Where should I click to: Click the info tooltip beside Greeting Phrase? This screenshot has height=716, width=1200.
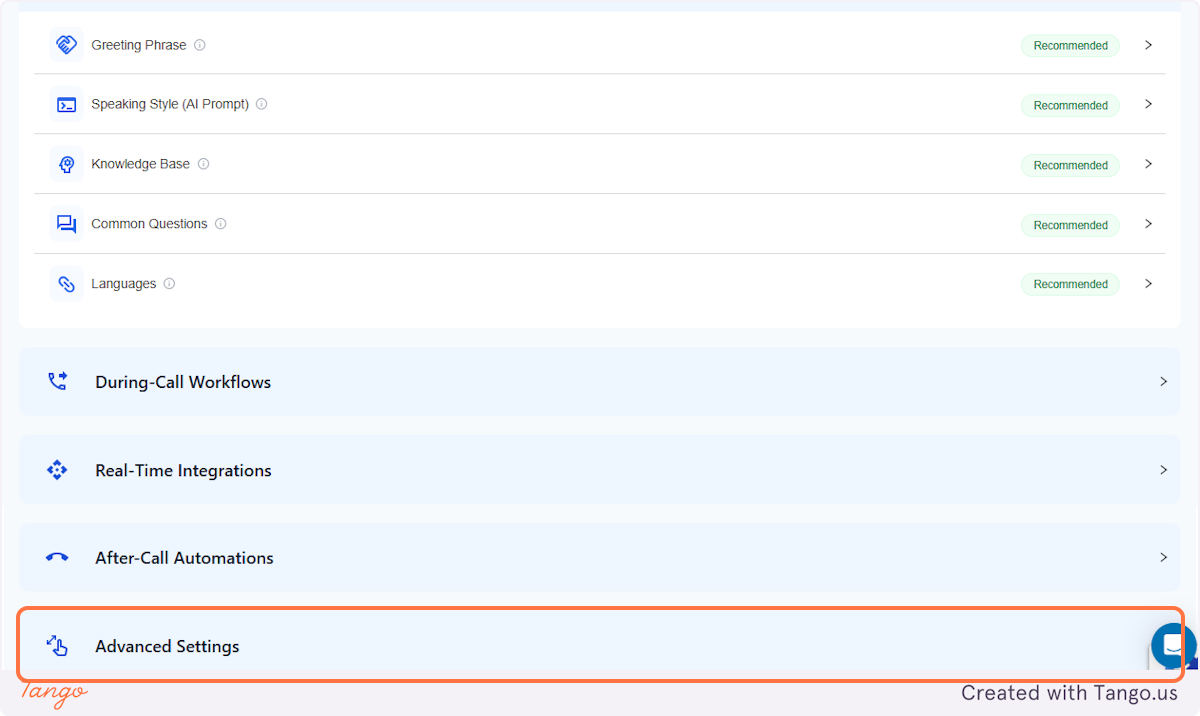(x=199, y=45)
